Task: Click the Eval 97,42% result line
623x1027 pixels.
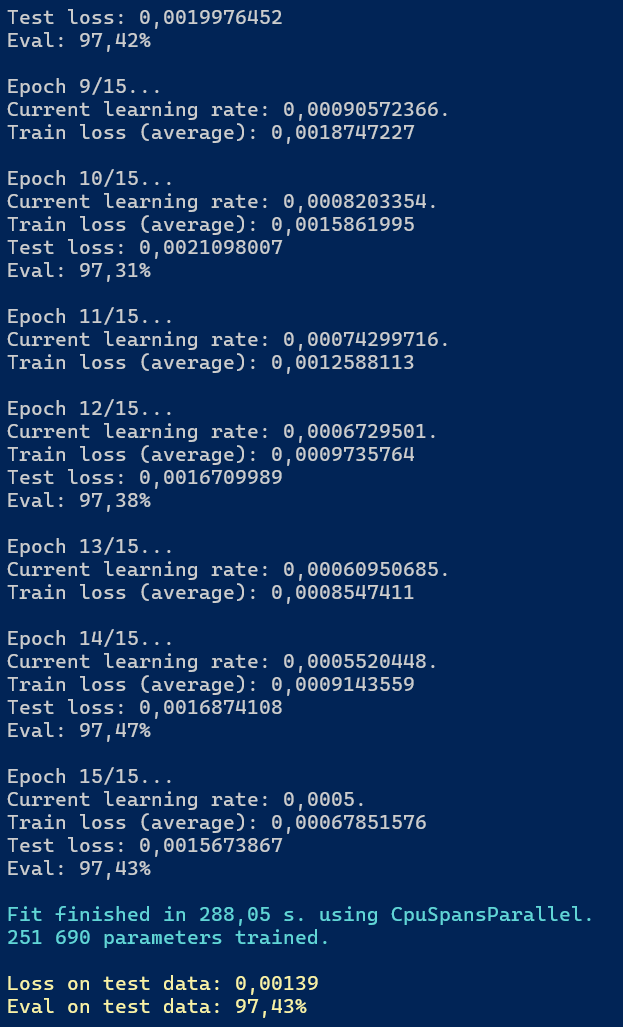Action: pos(79,41)
